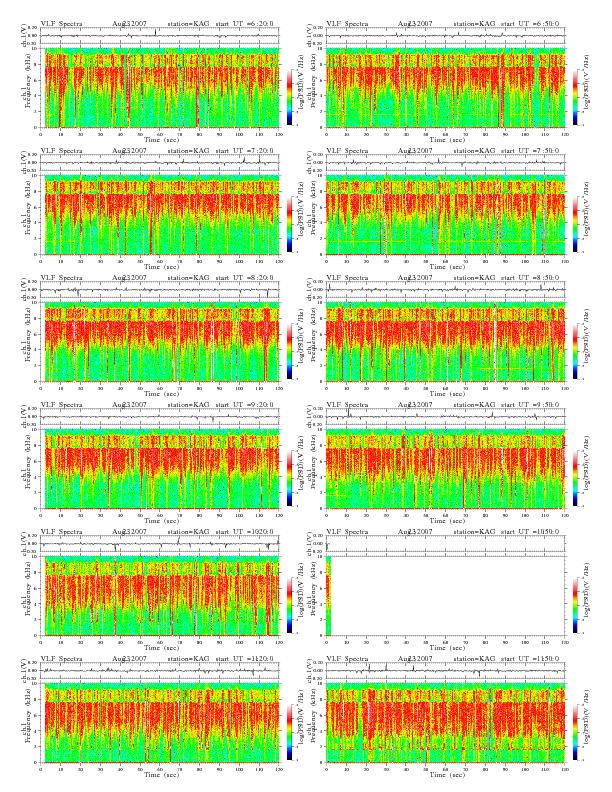Select ch.1 waveform strip above 11:20:0 spectrogram
The width and height of the screenshot is (612, 792).
(160, 671)
